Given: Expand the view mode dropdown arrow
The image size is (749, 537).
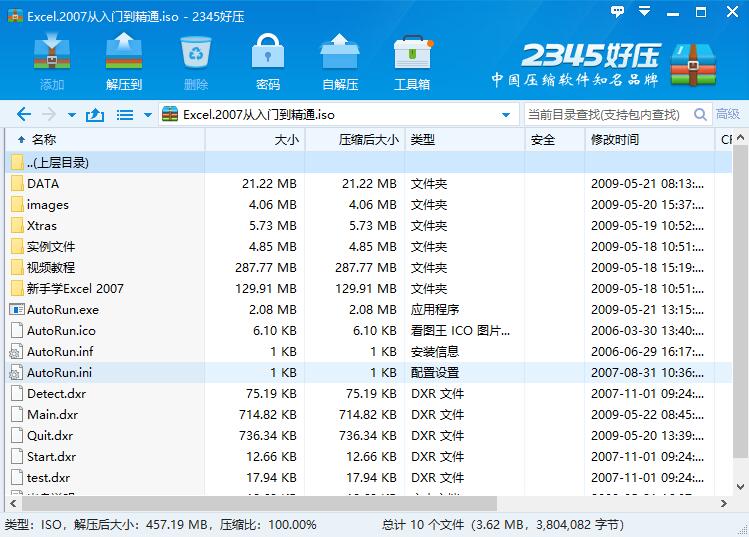Looking at the screenshot, I should point(148,115).
